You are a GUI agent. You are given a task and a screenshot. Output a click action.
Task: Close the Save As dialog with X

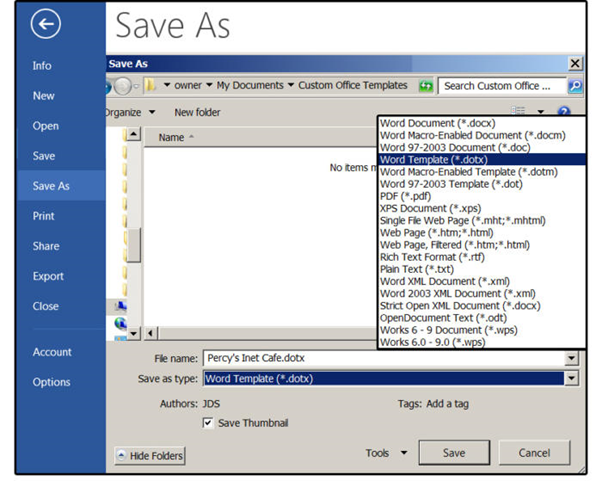[574, 64]
